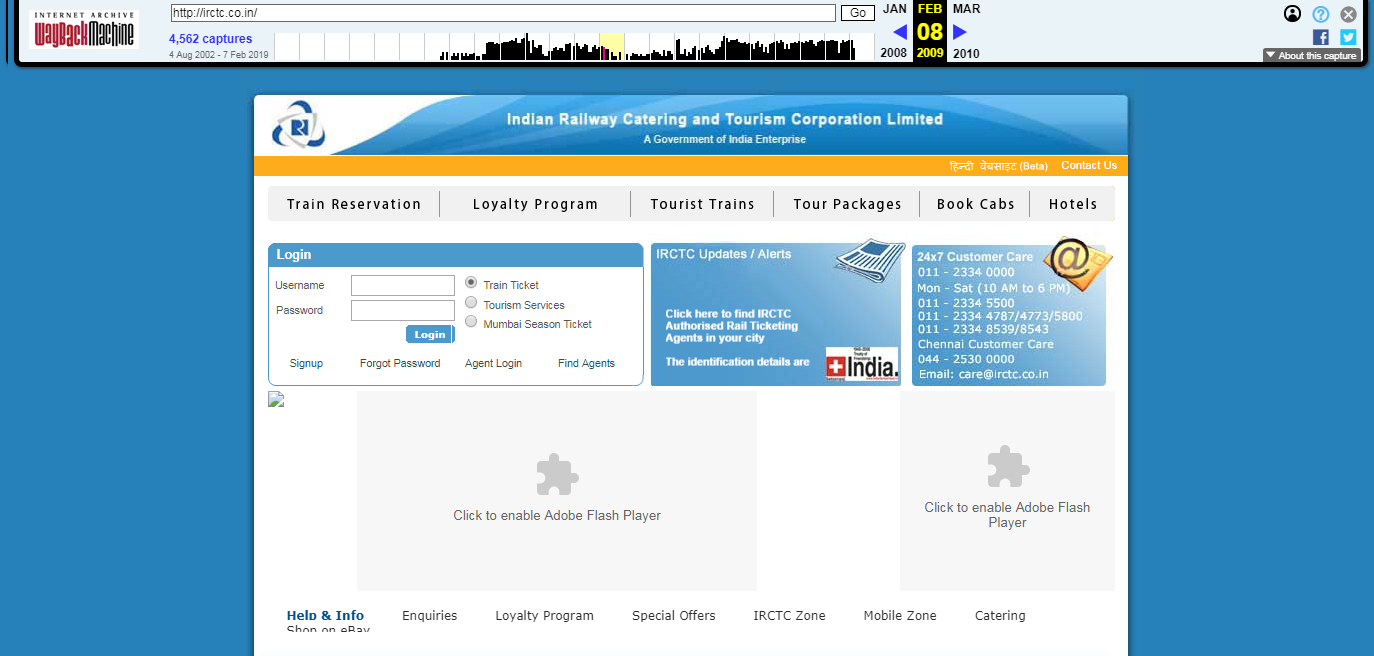Go to previous capture with left blue arrow
The image size is (1374, 656).
coord(900,32)
